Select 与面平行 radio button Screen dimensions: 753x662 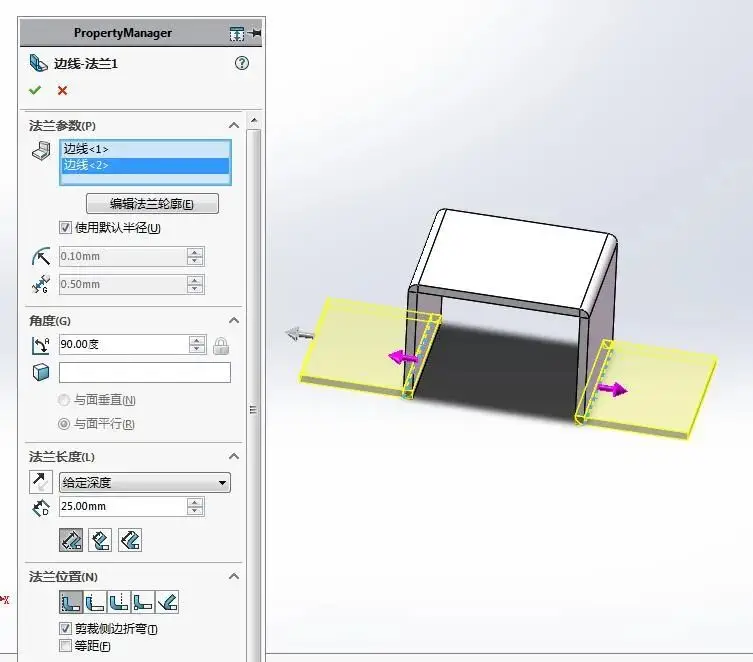pos(63,424)
